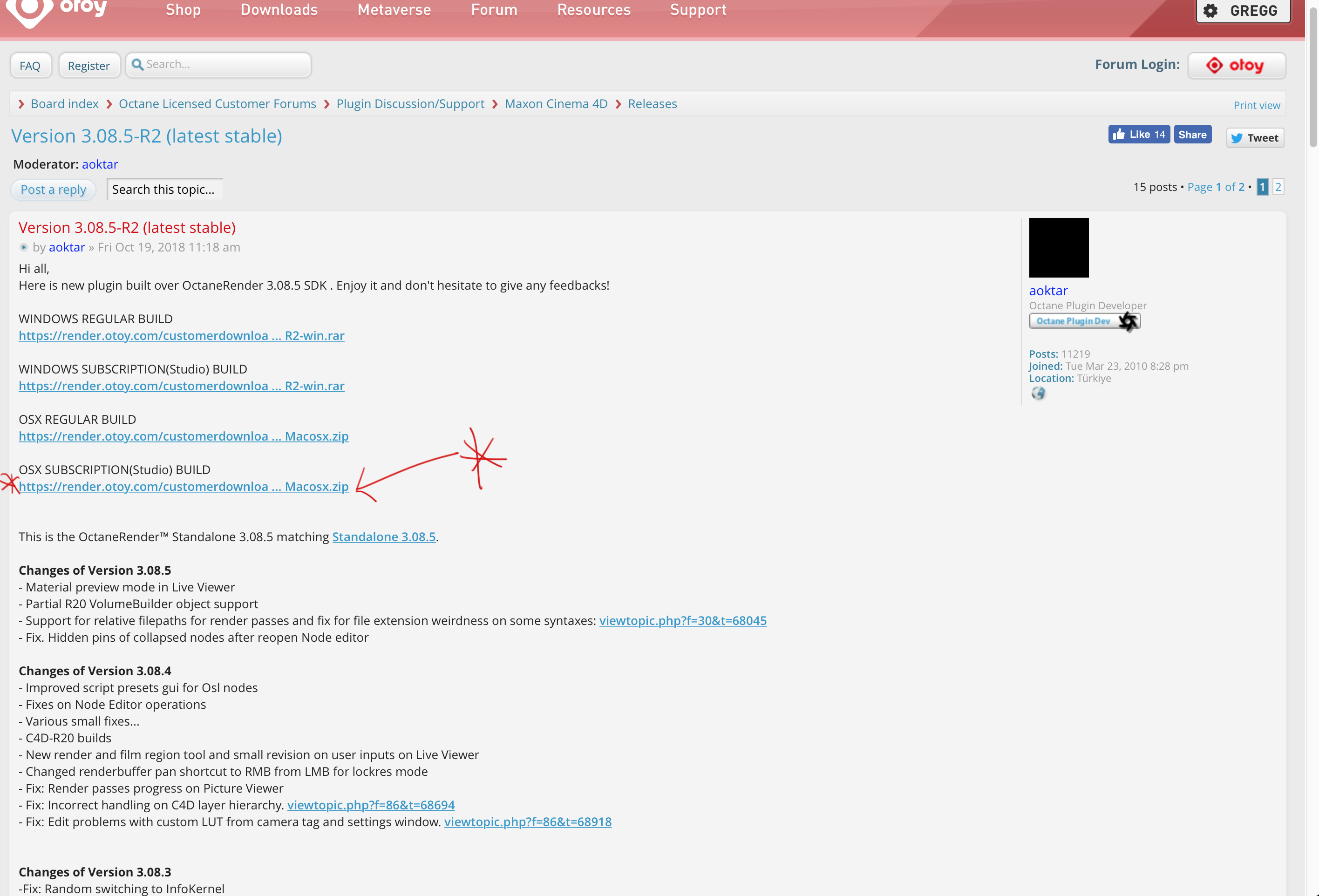Open the Metaverse menu item
The image size is (1319, 896).
click(x=394, y=10)
